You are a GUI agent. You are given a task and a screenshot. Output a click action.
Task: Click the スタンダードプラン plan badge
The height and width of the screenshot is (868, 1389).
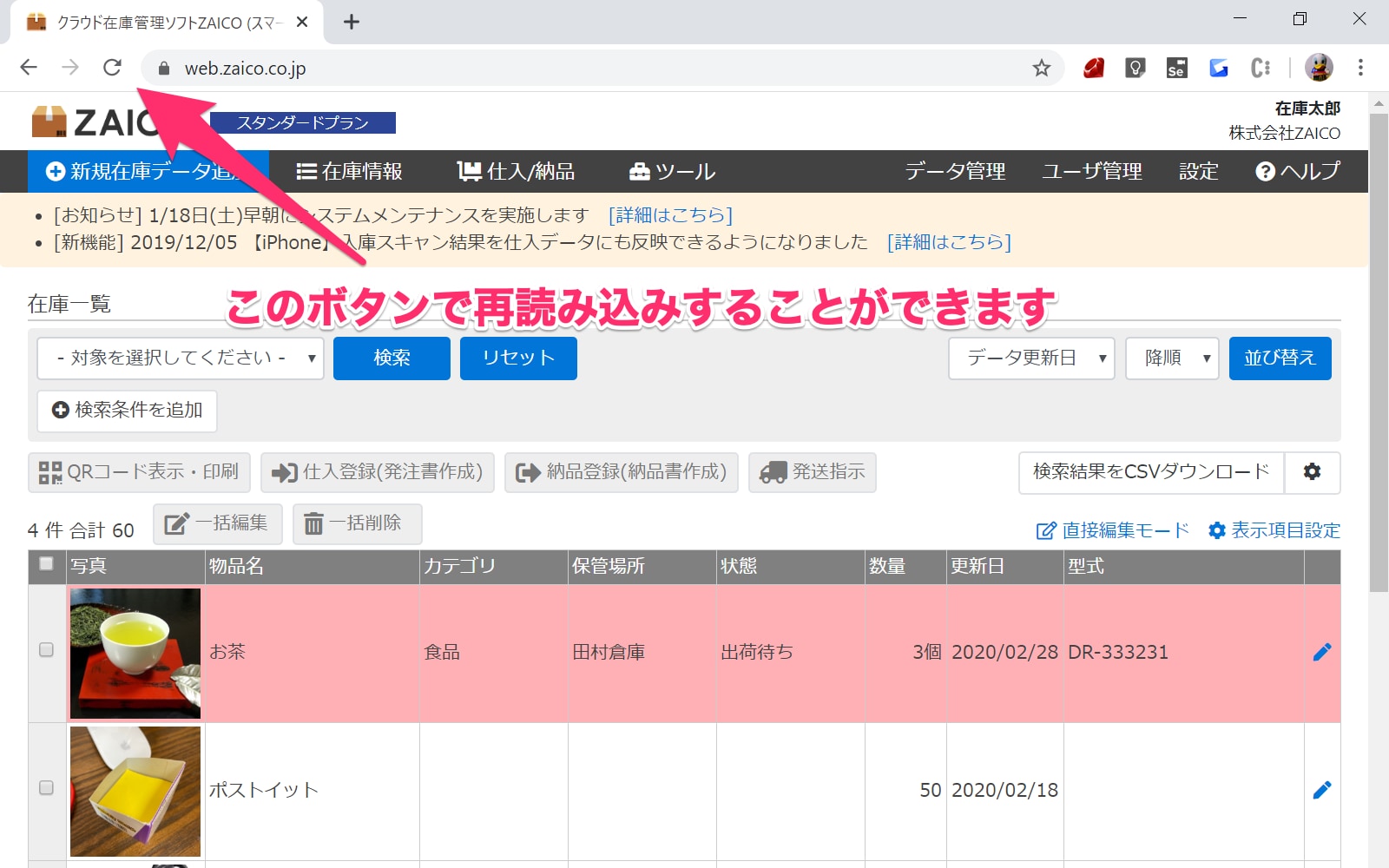303,122
